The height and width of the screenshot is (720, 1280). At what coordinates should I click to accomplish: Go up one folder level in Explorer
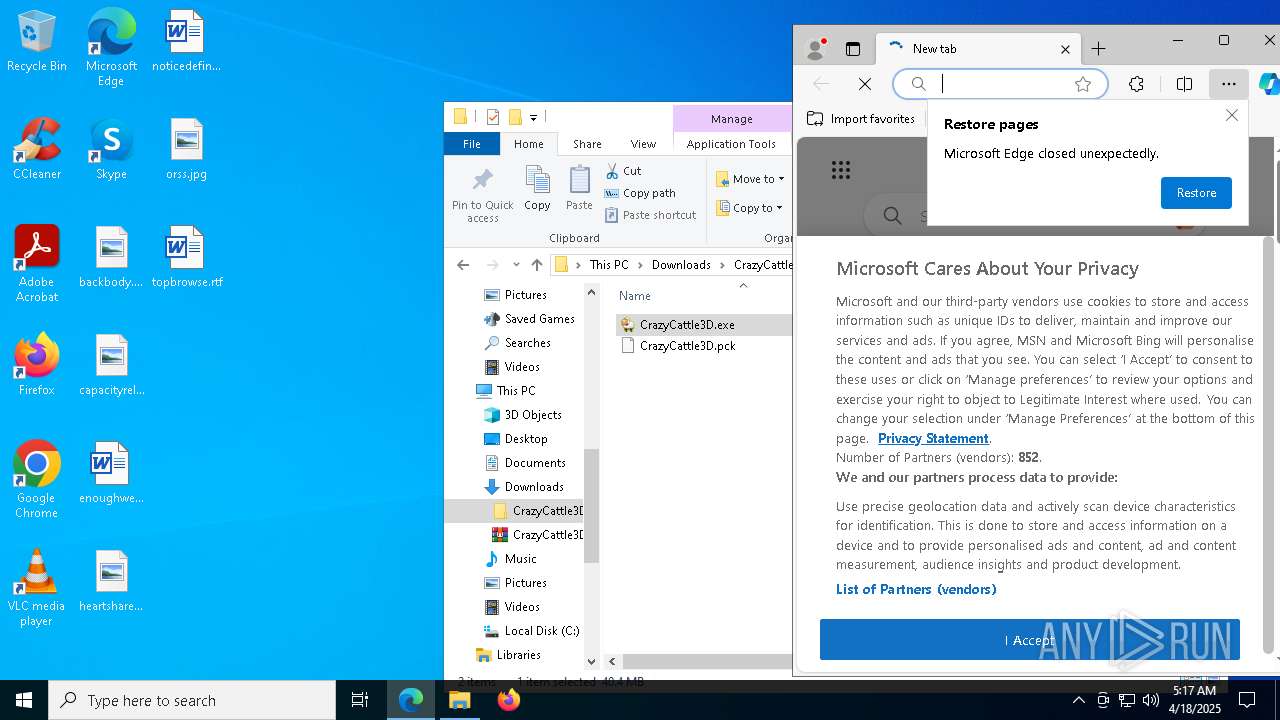(x=537, y=265)
